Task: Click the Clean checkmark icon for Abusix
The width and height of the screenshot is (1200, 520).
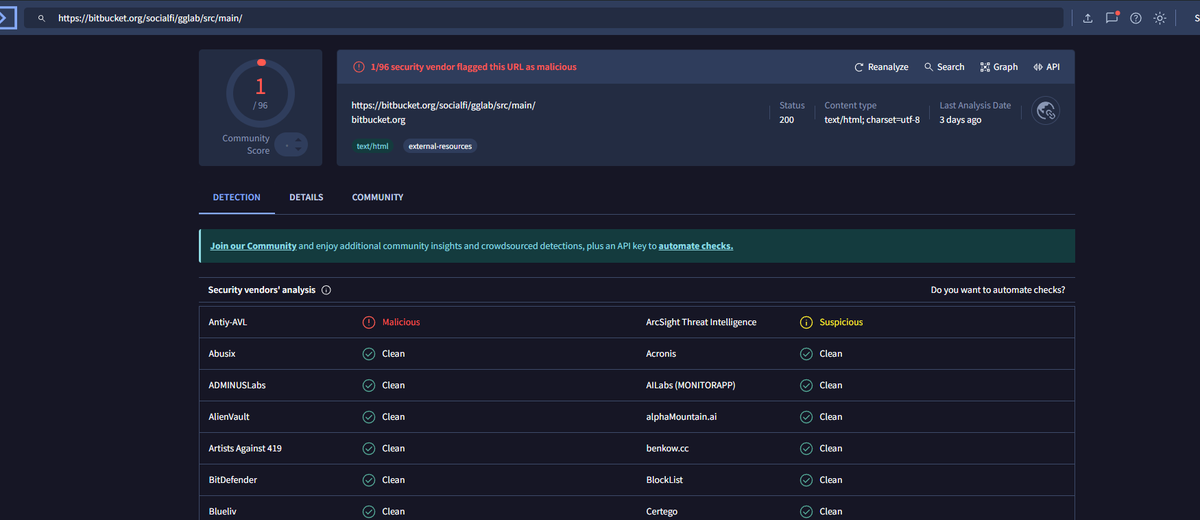Action: [x=369, y=354]
